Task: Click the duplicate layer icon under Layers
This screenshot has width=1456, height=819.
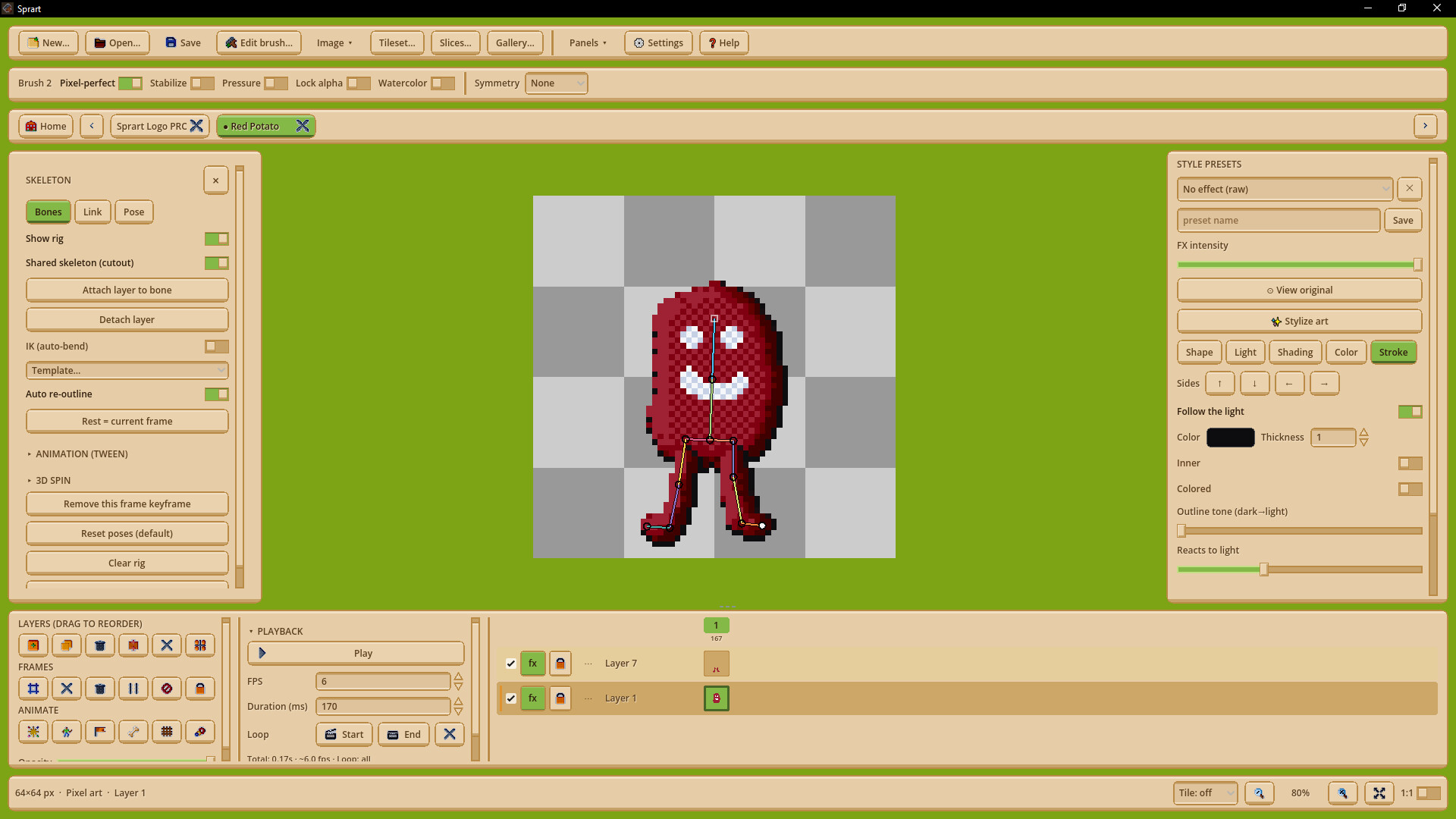Action: pyautogui.click(x=67, y=645)
